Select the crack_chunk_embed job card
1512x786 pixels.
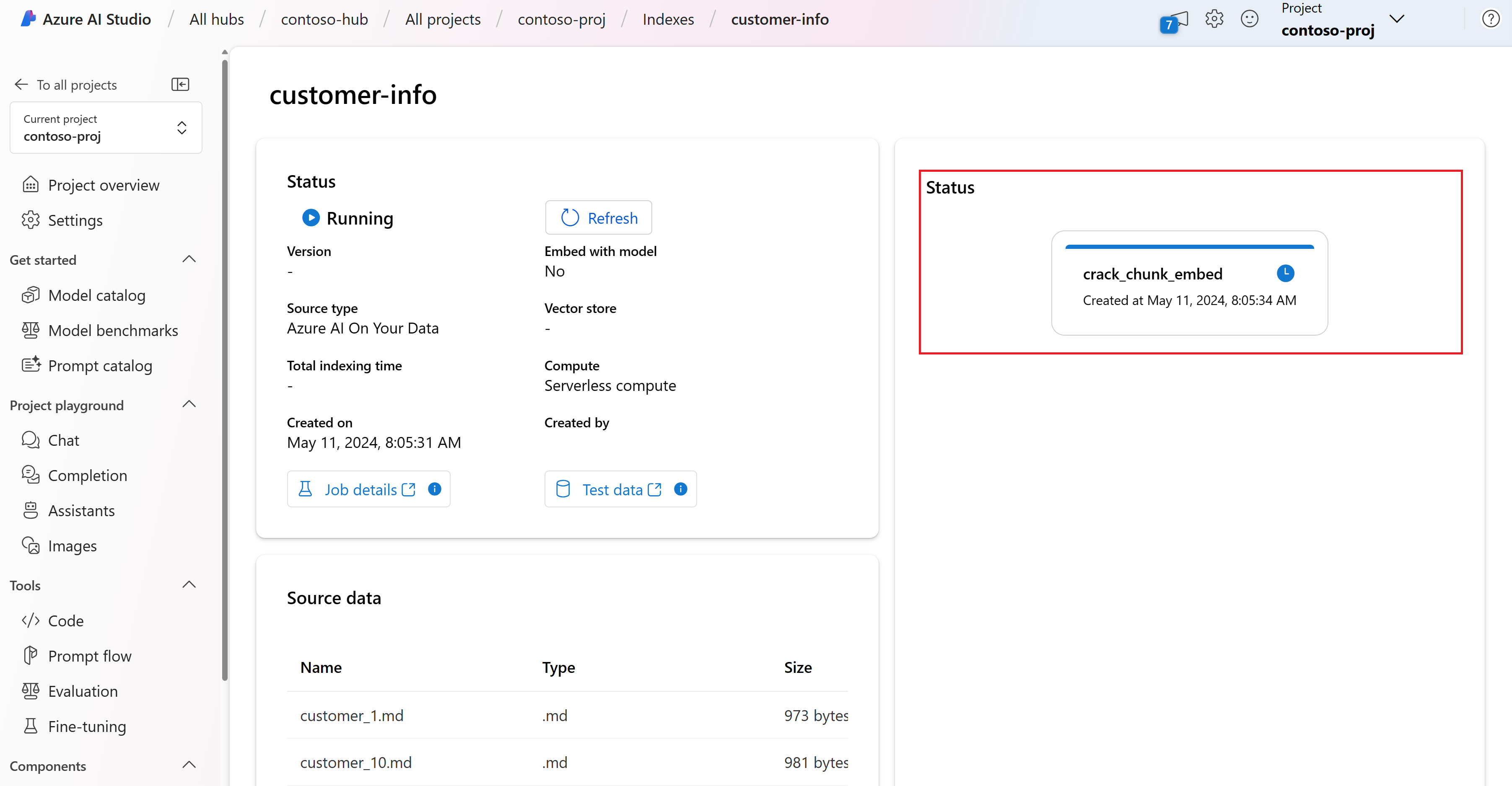(1189, 283)
